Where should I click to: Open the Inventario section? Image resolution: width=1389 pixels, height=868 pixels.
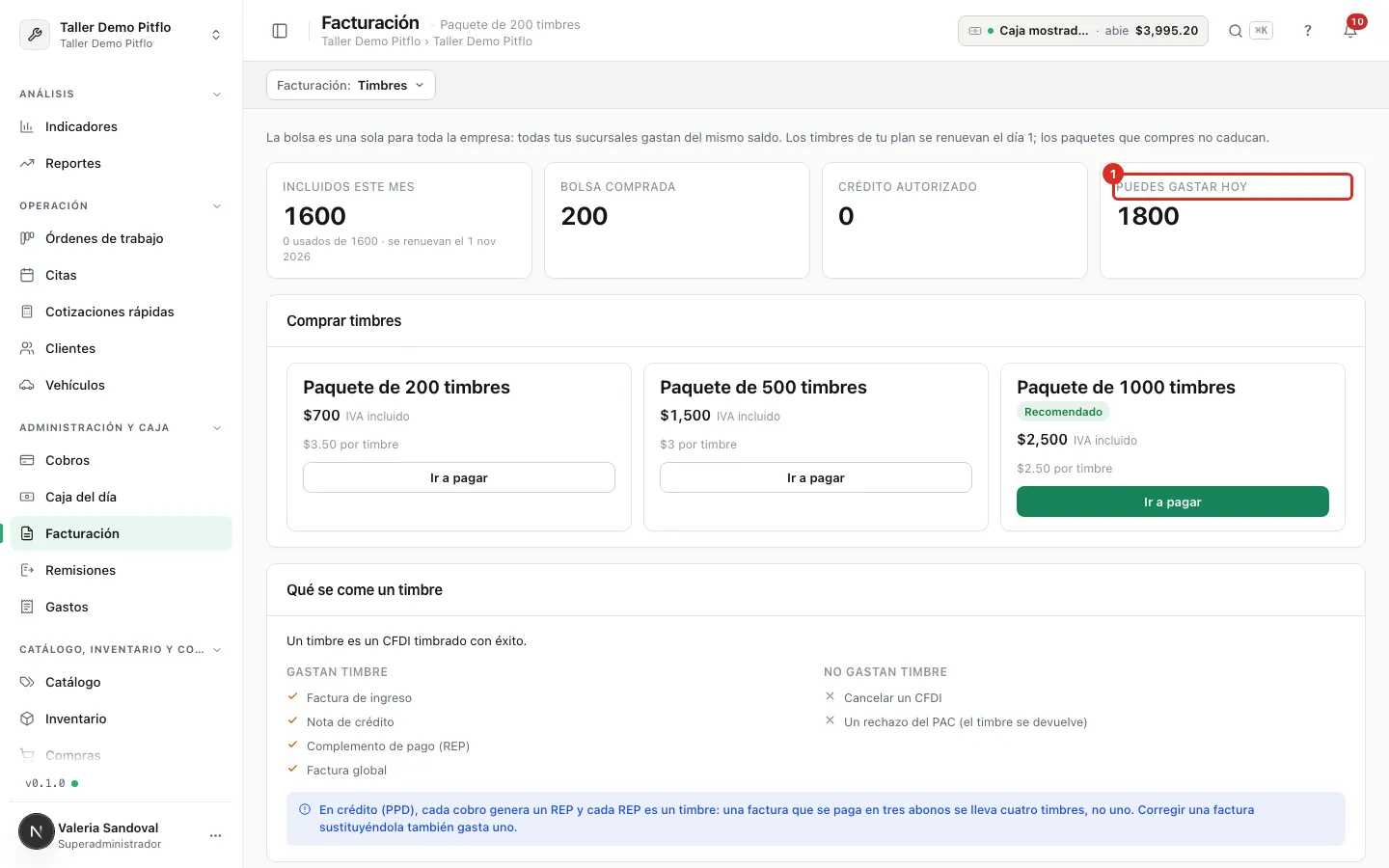[x=122, y=719]
